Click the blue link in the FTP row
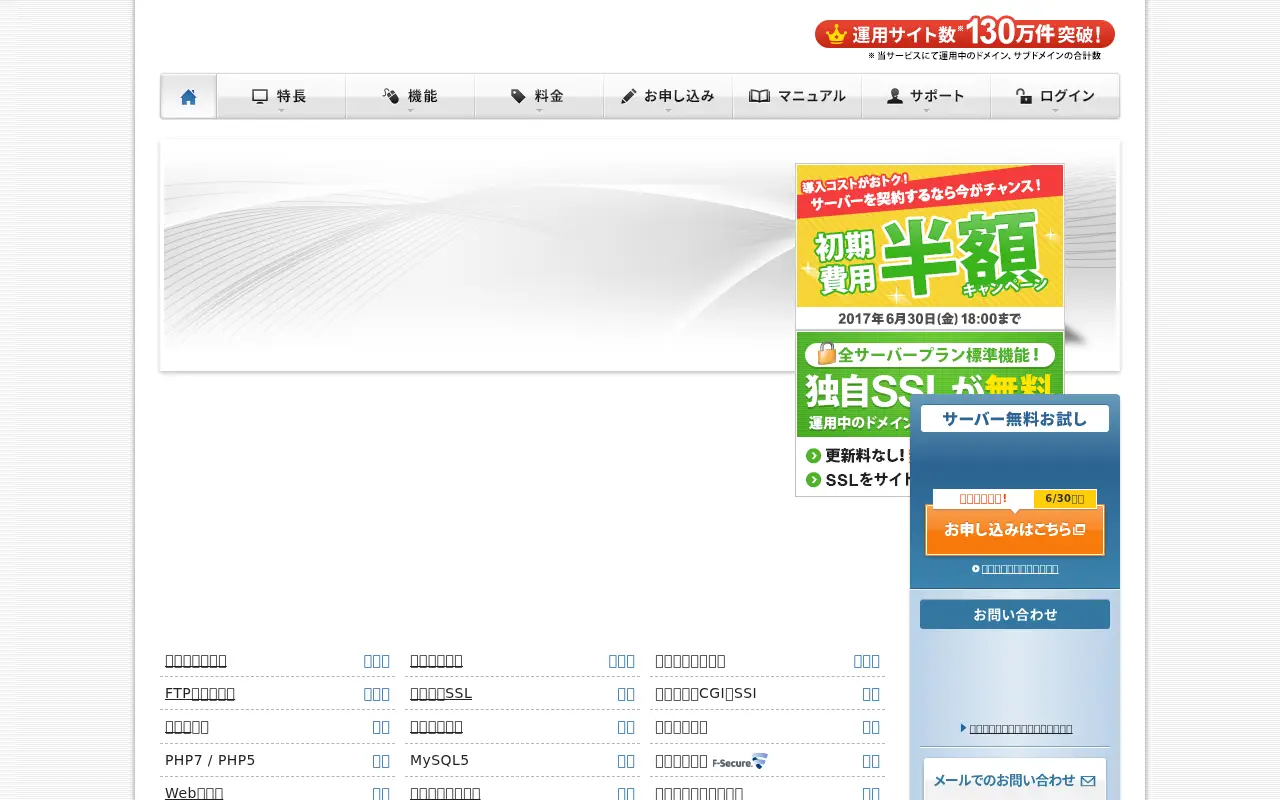Viewport: 1280px width, 800px height. 377,693
